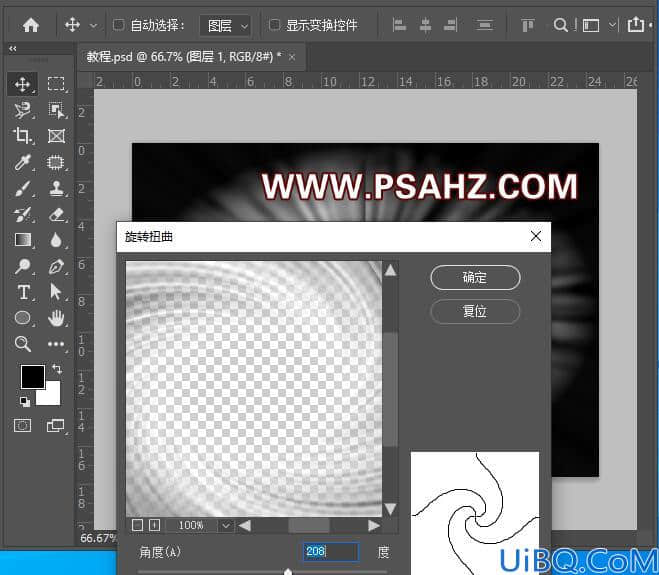Select the Crop tool

(x=22, y=136)
